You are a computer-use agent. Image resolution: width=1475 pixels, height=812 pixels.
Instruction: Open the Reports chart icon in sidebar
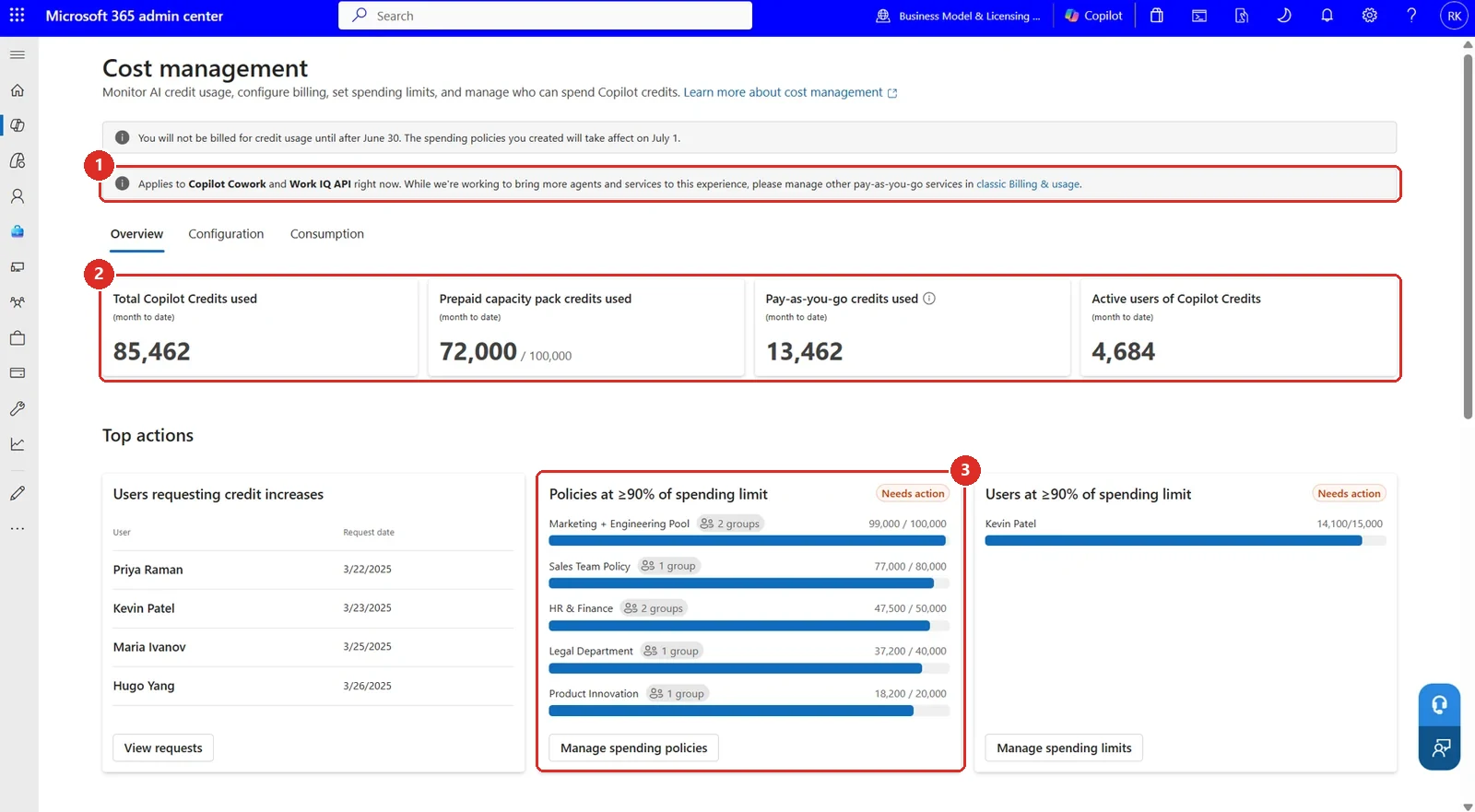[x=18, y=444]
